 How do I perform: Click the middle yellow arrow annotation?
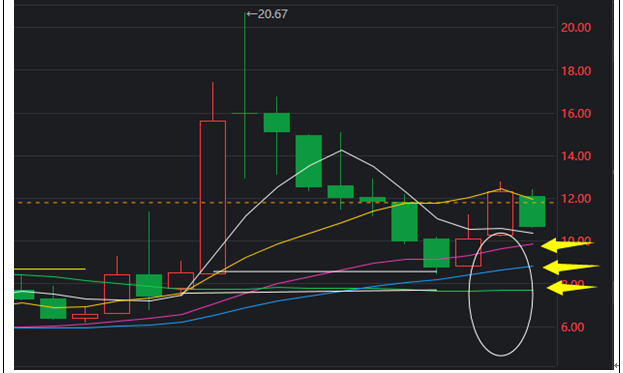pos(571,267)
